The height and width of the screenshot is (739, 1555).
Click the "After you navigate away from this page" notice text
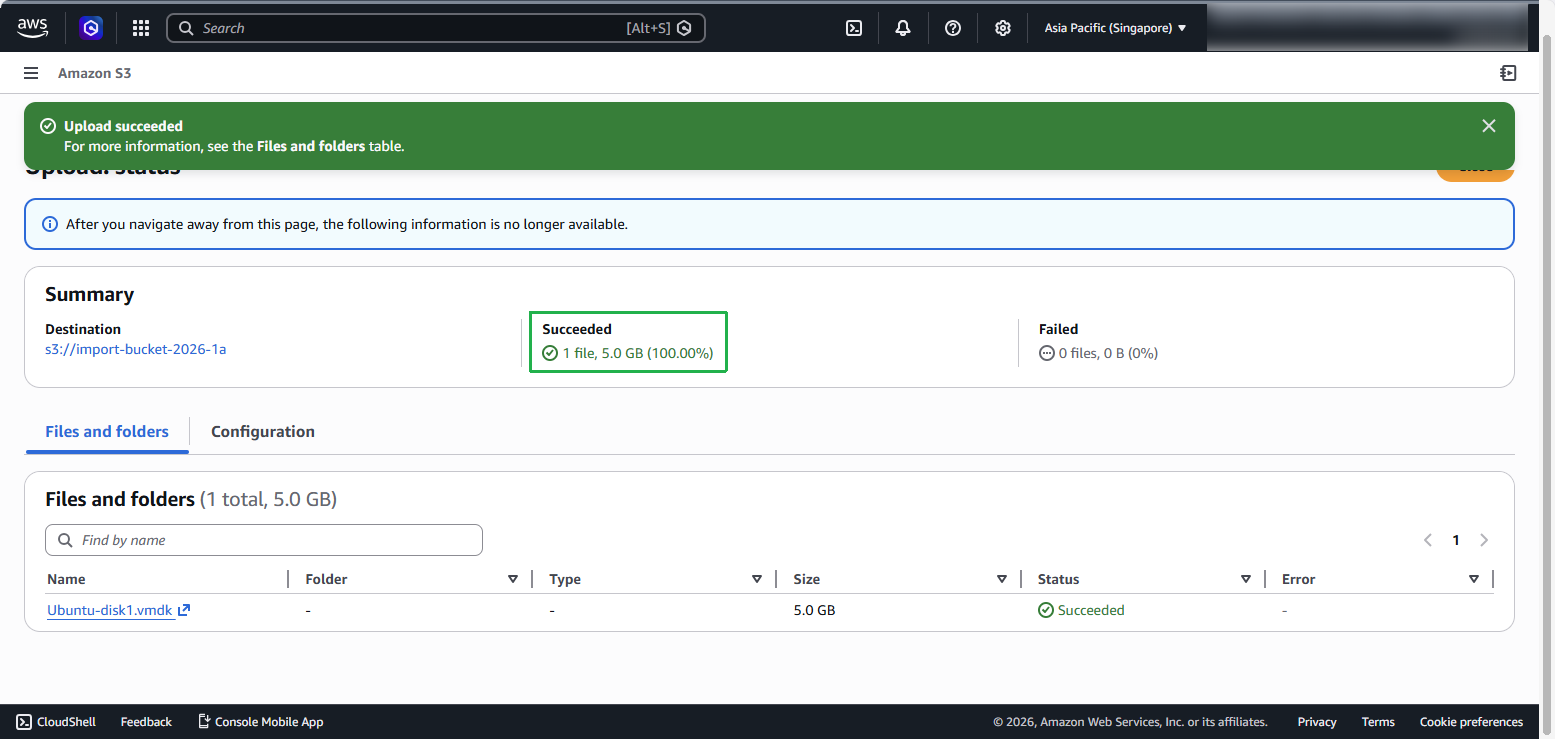[347, 224]
